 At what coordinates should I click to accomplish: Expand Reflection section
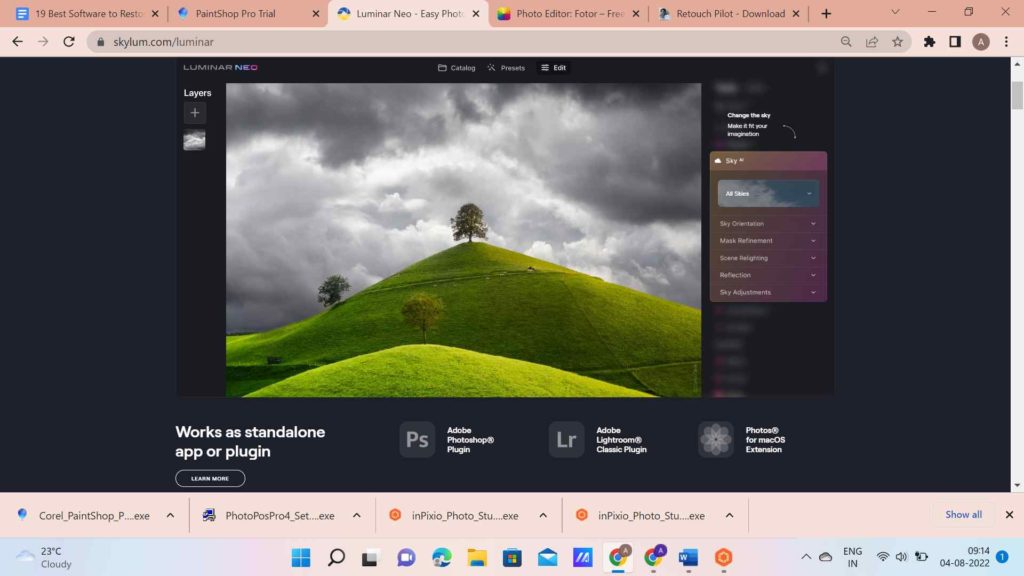[x=768, y=275]
